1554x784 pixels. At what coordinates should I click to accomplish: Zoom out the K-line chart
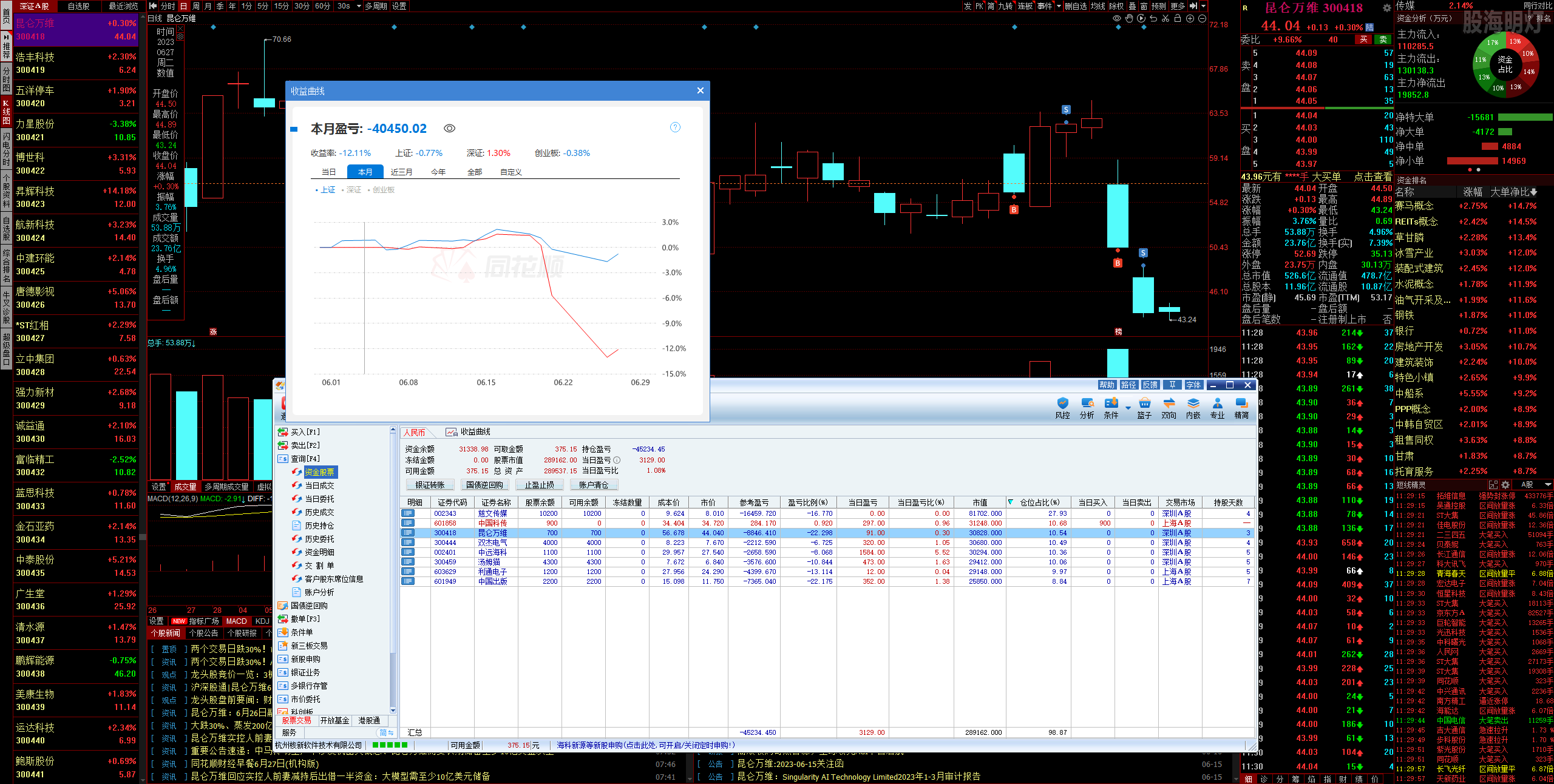pos(1202,19)
